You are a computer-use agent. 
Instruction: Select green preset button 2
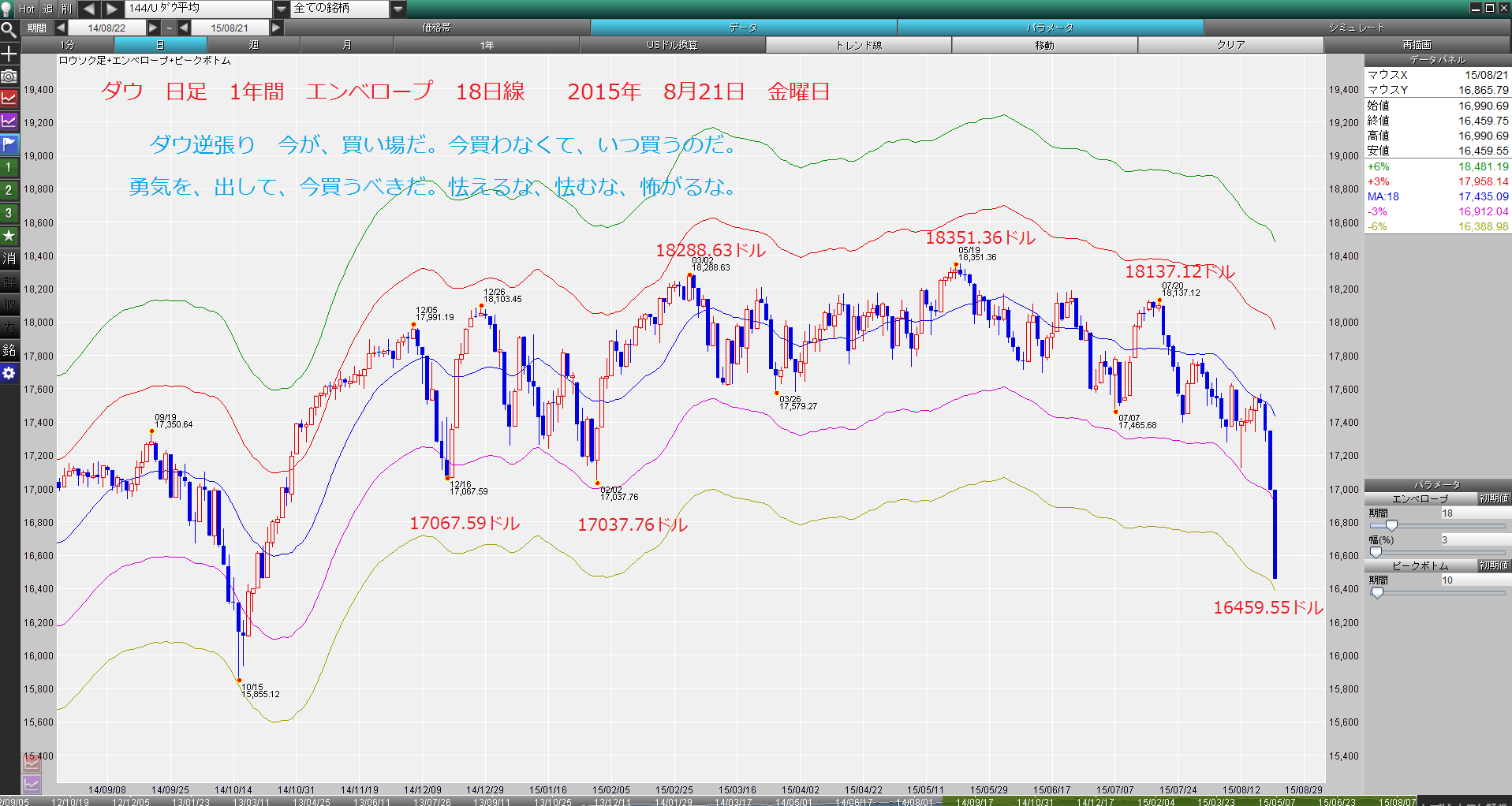9,190
